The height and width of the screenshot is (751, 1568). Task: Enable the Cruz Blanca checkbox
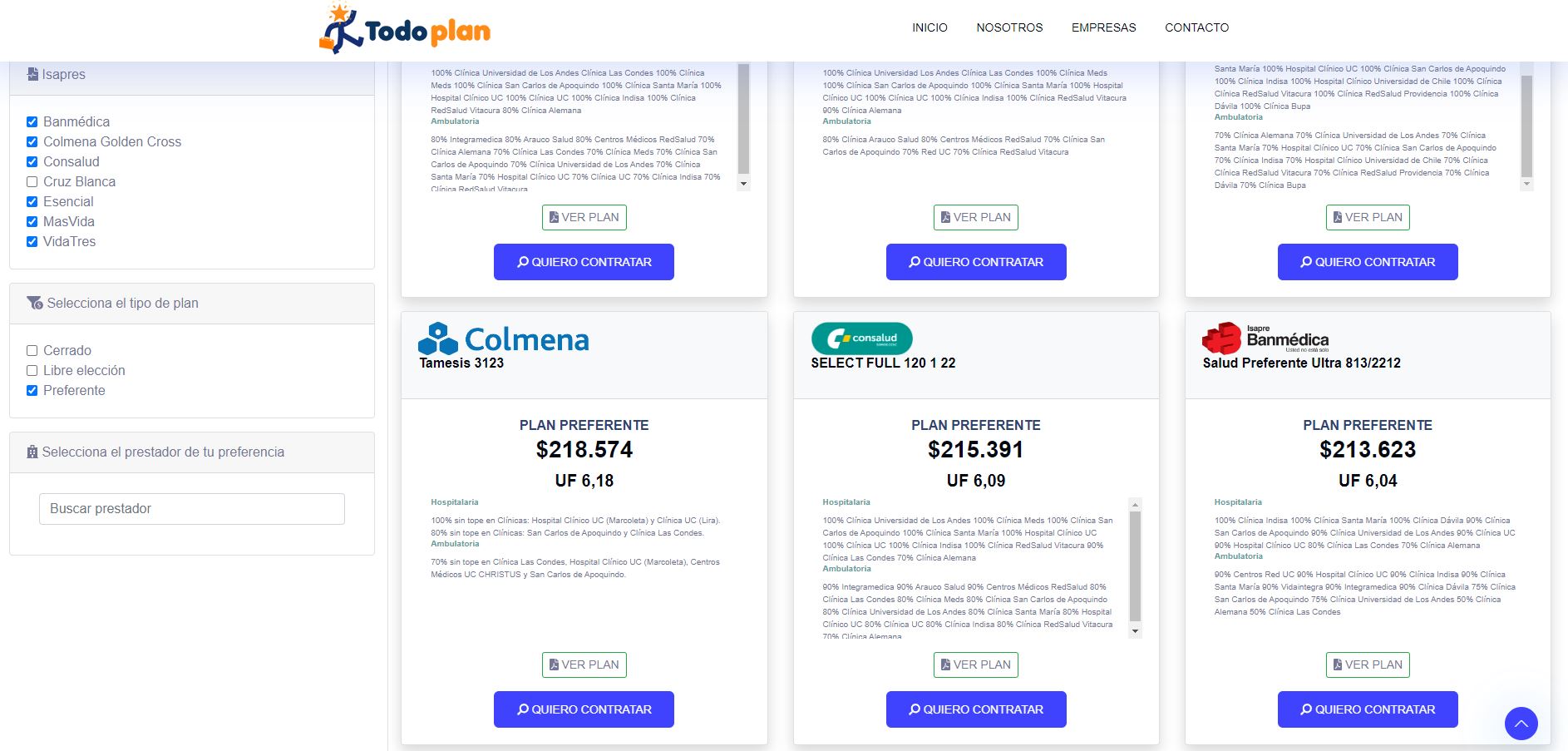pos(32,181)
